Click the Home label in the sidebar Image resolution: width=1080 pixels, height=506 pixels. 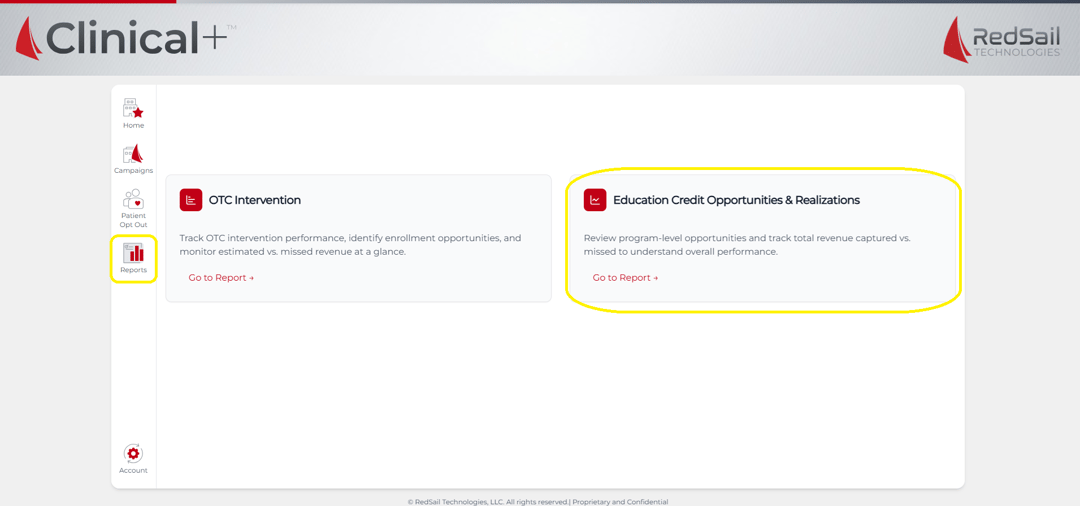point(134,125)
